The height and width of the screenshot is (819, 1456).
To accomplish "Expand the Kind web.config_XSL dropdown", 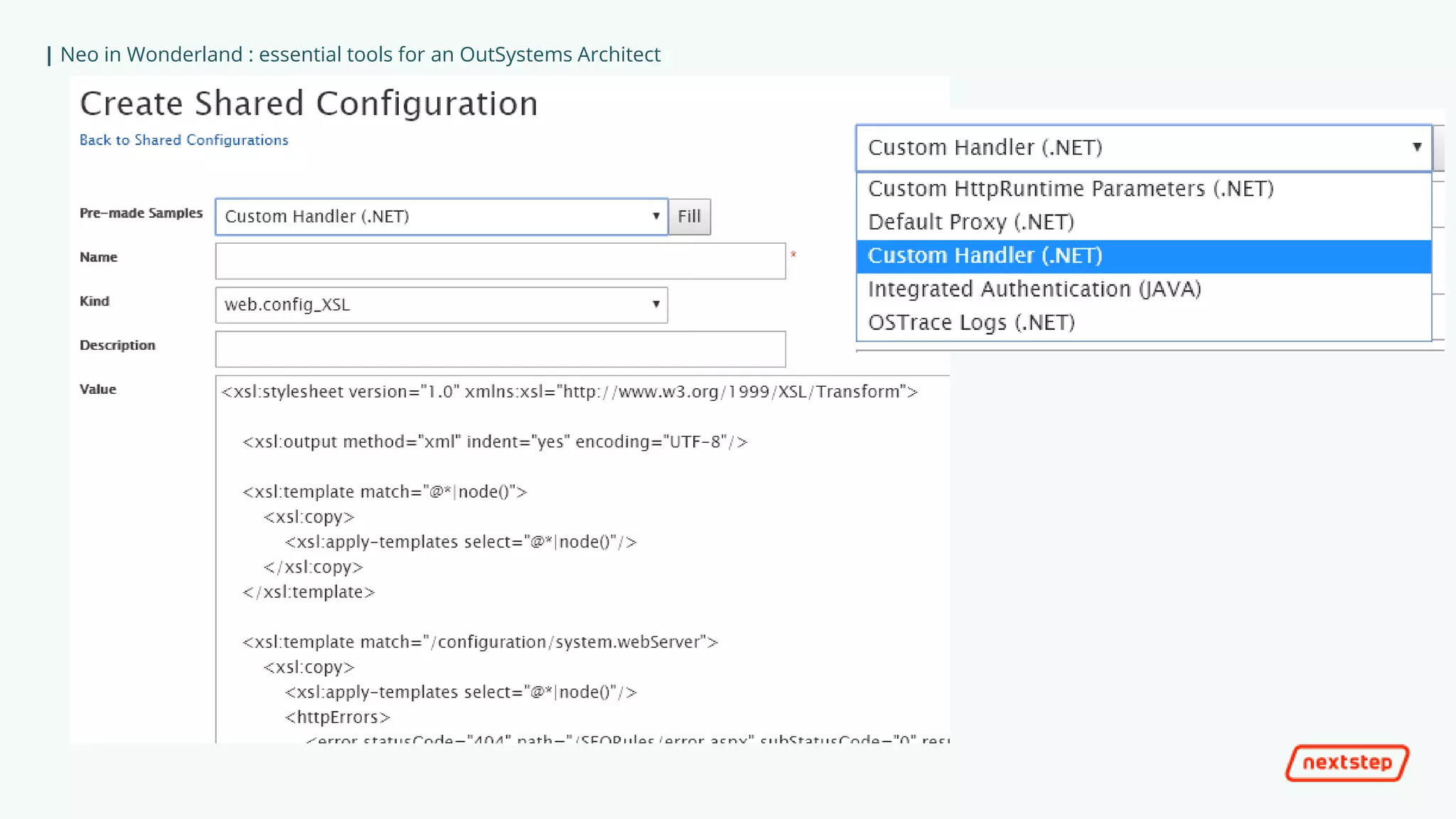I will click(441, 305).
